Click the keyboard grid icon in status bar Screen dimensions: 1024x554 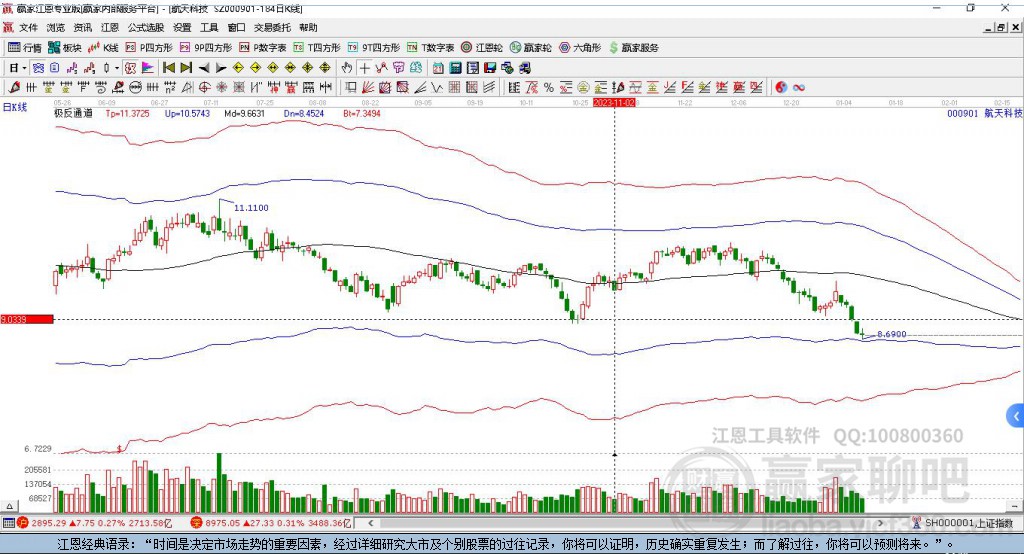coord(8,523)
